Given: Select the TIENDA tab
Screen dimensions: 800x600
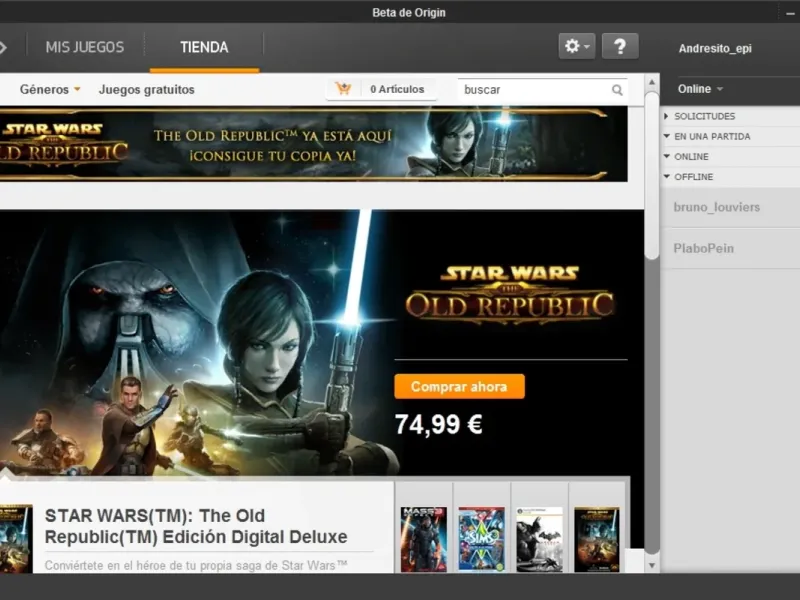Looking at the screenshot, I should pos(204,47).
